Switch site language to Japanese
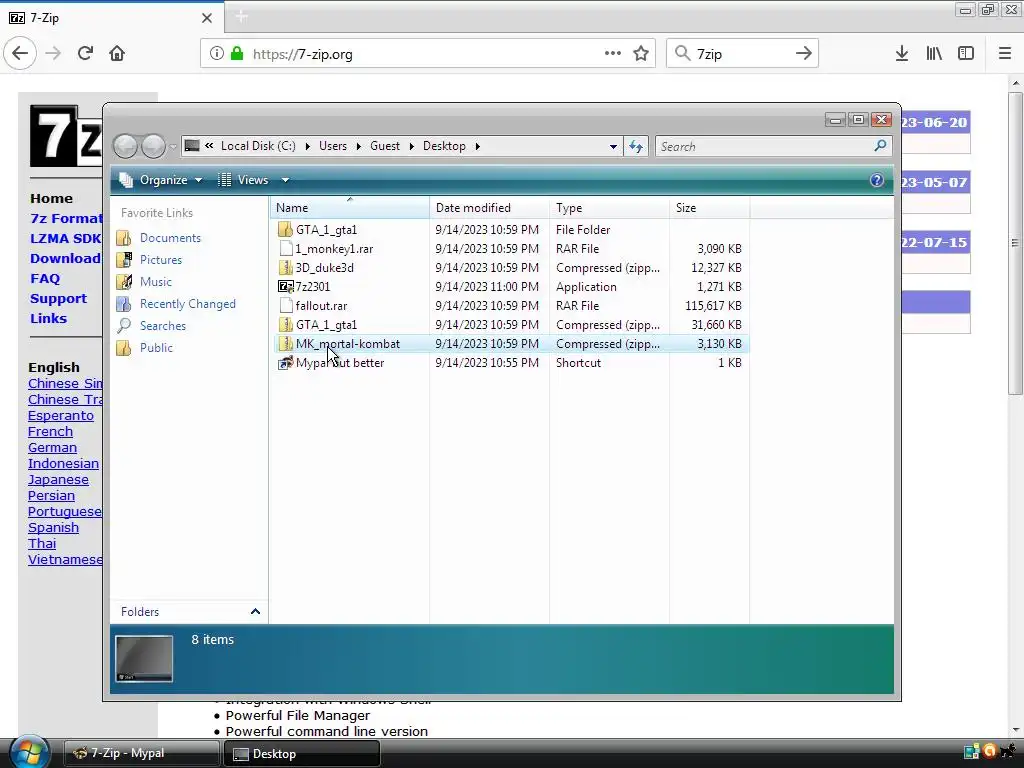The image size is (1024, 768). [x=58, y=479]
